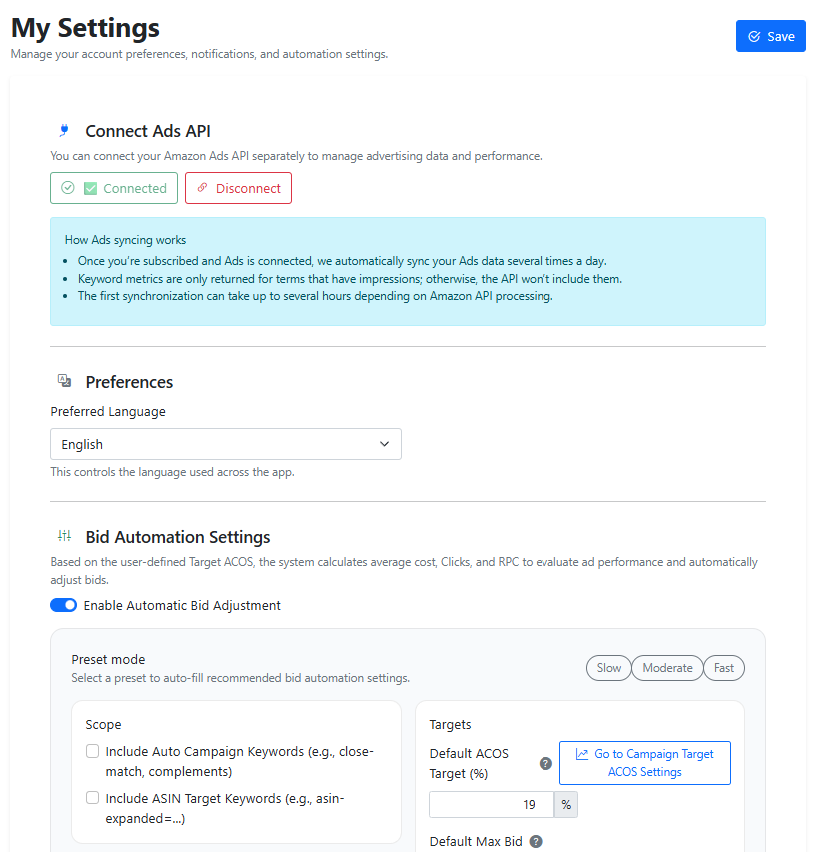Click the plug icon beside Connect Ads API
The height and width of the screenshot is (852, 817).
pyautogui.click(x=64, y=131)
